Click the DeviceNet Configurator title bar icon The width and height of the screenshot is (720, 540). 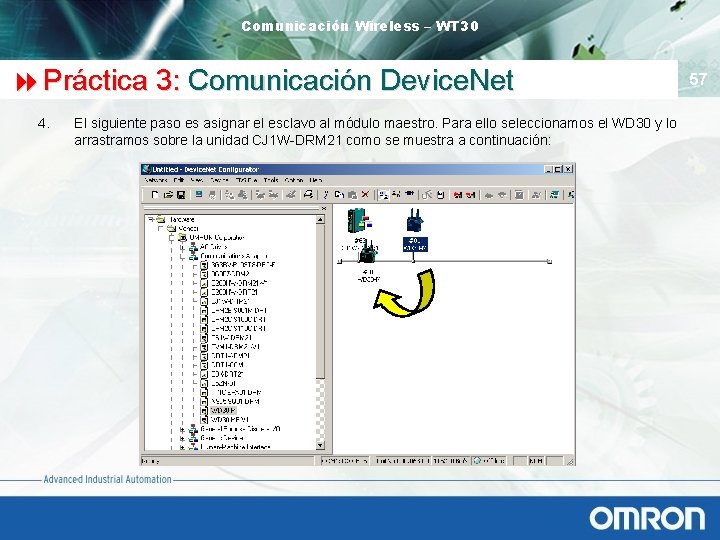click(x=147, y=169)
